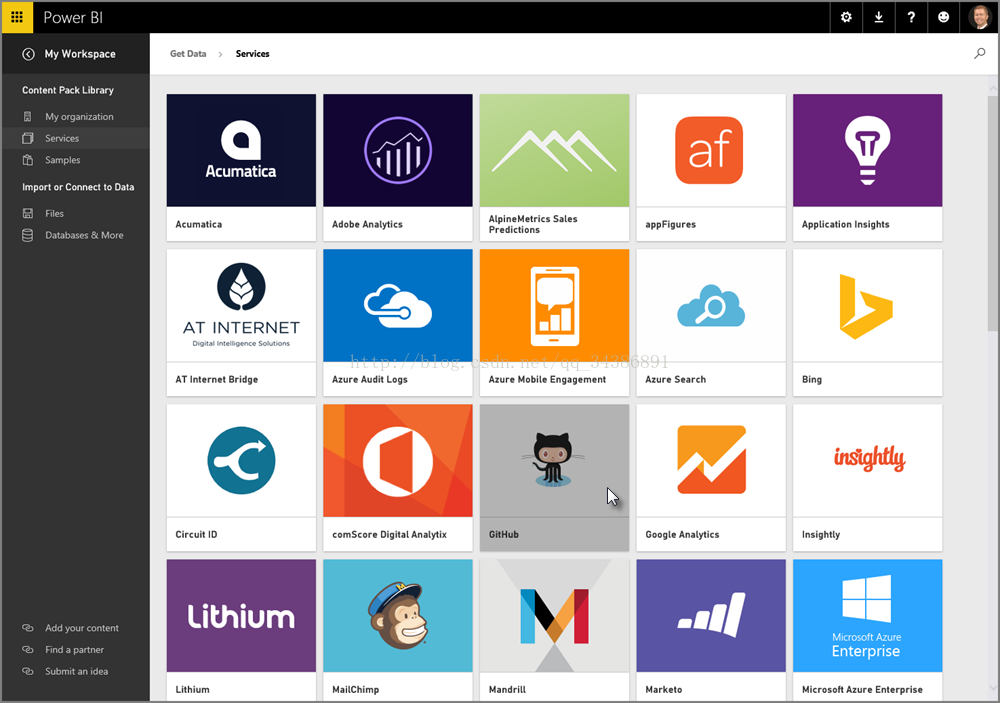Open Application Insights lightbulb logo
Screen dimensions: 1000x703
pos(867,151)
